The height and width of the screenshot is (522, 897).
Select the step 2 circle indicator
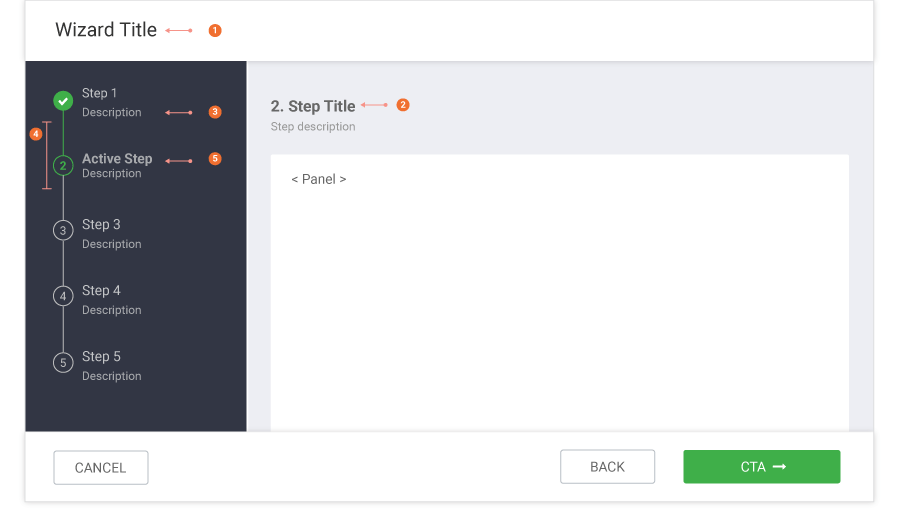(63, 165)
